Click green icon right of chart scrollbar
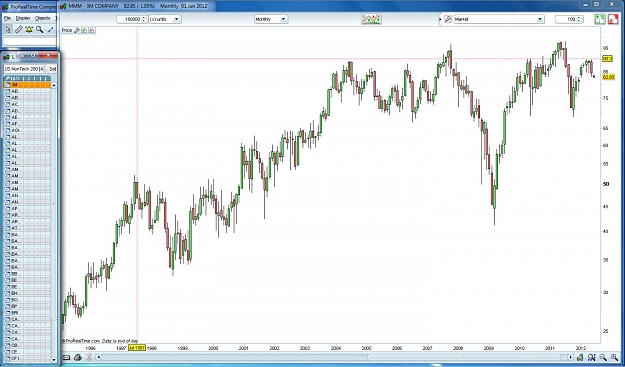 tap(580, 357)
